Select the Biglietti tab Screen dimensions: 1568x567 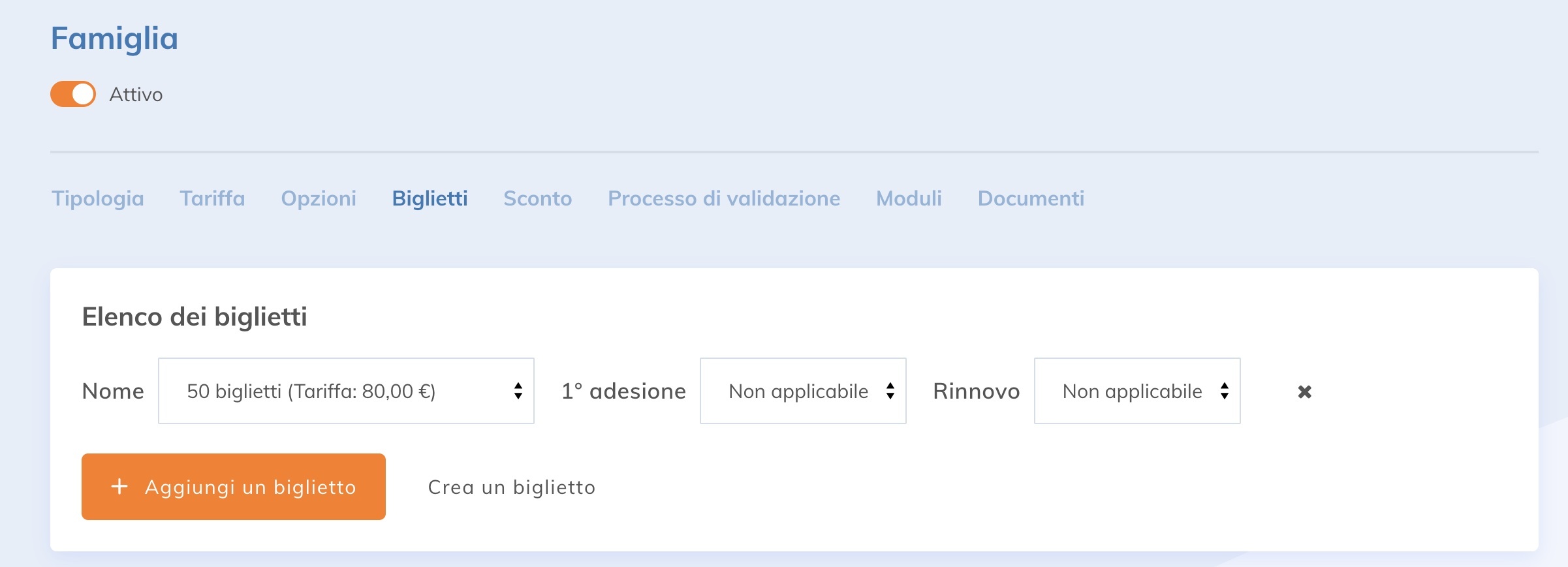click(x=430, y=198)
